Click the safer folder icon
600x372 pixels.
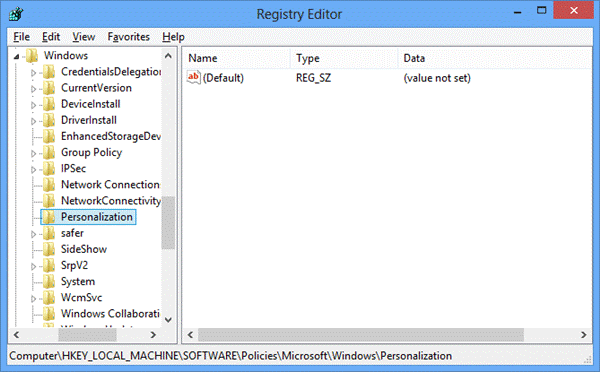[49, 233]
